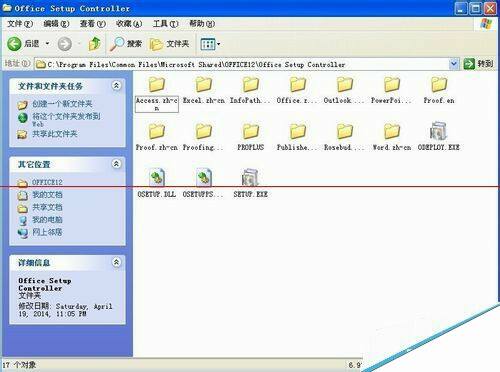
Task: Click 共享此文件夹 link
Action: coord(55,134)
